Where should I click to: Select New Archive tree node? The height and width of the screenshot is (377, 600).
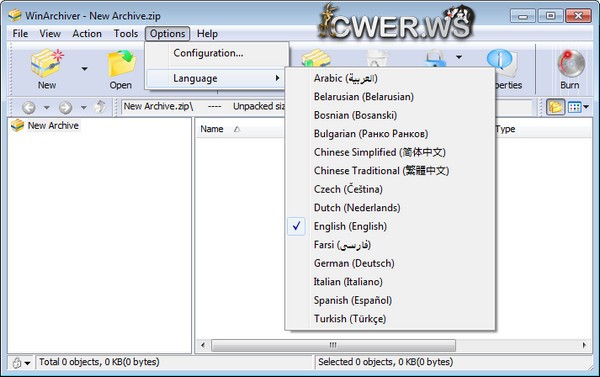pos(53,126)
